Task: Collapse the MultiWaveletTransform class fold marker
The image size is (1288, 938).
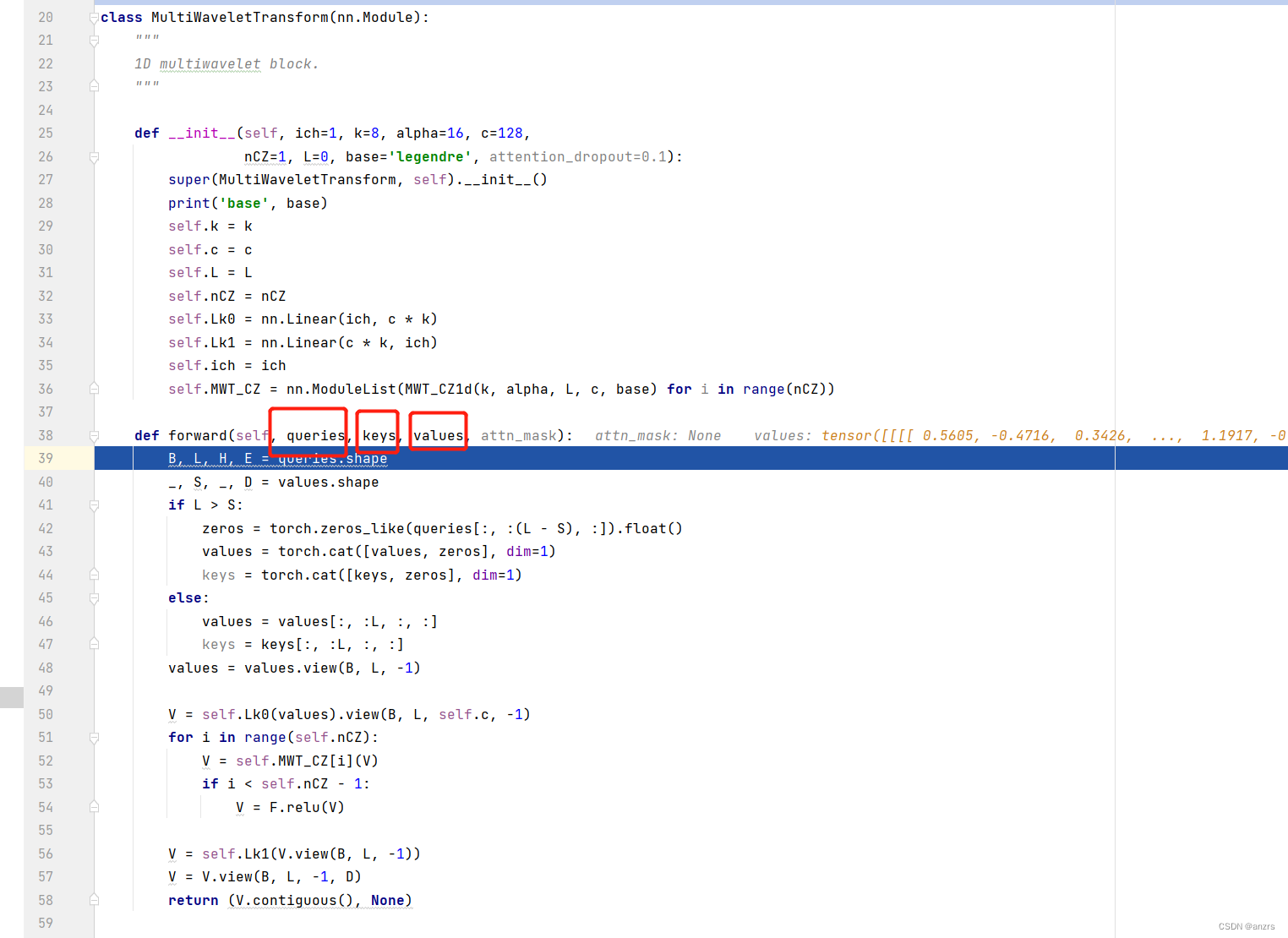Action: click(x=94, y=18)
